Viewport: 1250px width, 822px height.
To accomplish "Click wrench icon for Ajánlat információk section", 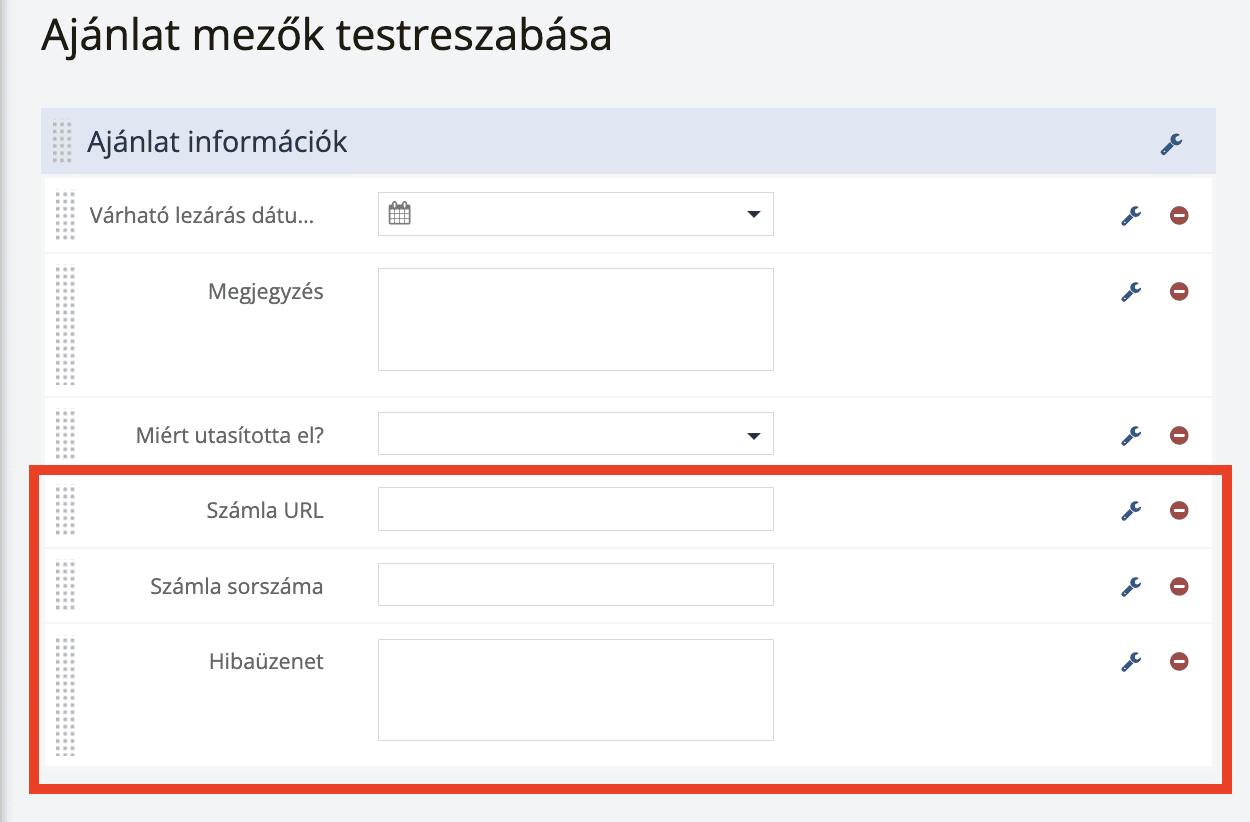I will [x=1171, y=144].
